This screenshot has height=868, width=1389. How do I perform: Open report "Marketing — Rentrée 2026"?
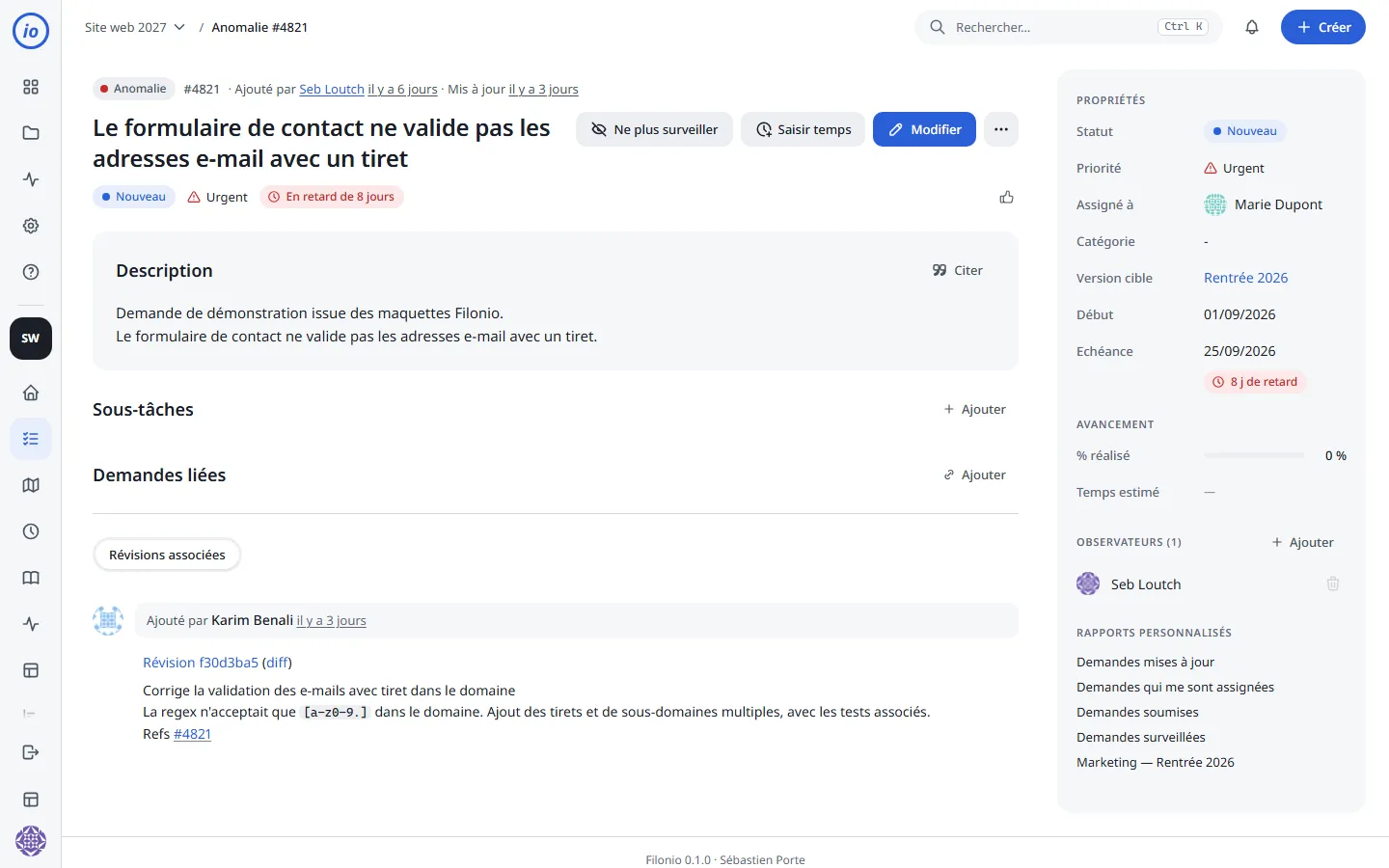1156,762
